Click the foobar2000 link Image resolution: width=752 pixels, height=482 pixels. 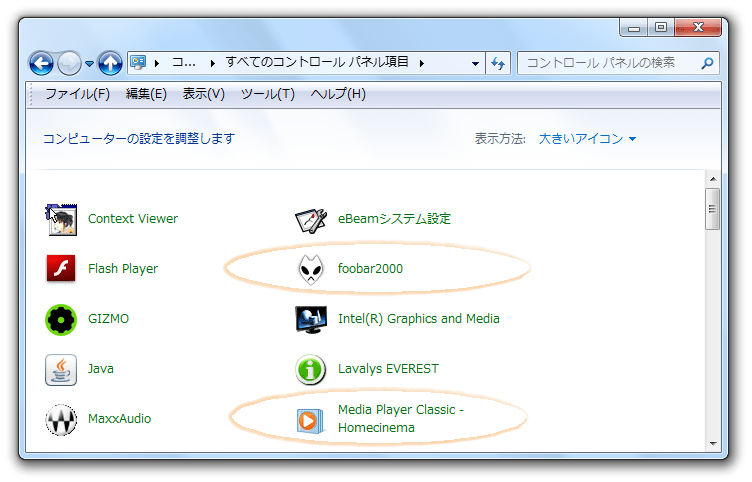(370, 269)
